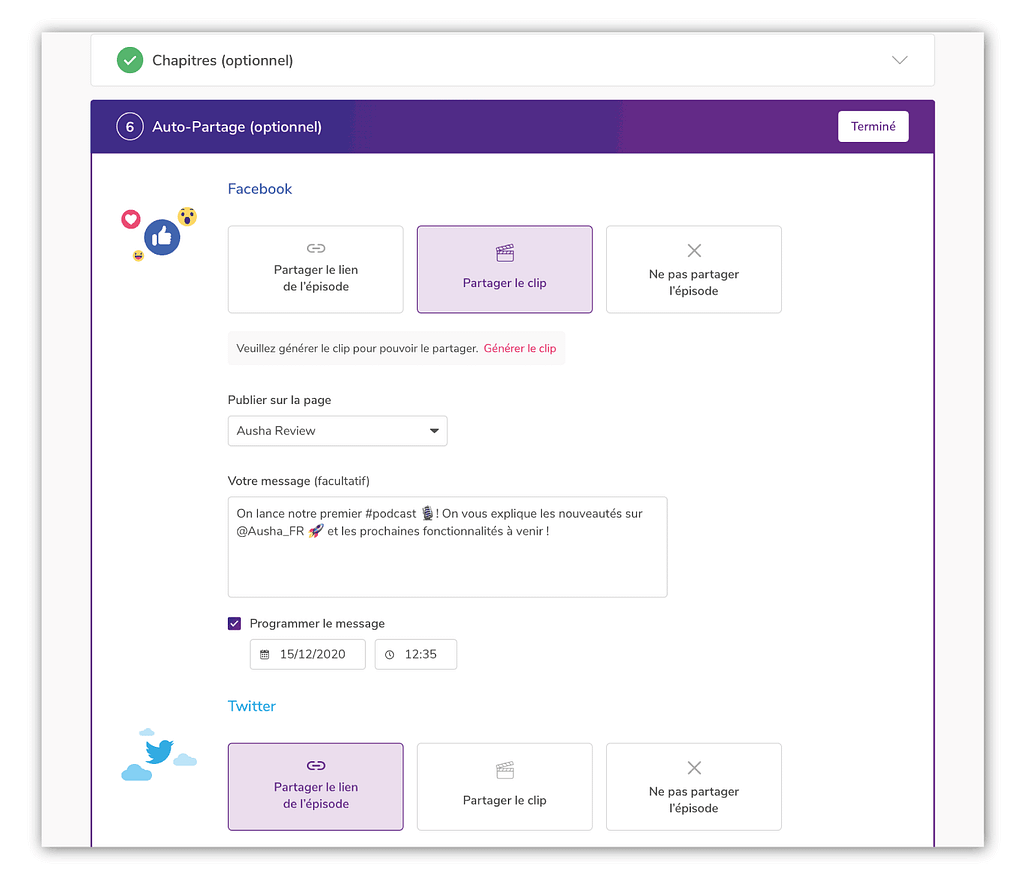The height and width of the screenshot is (879, 1024).
Task: Click the red heart reaction icon
Action: point(131,219)
